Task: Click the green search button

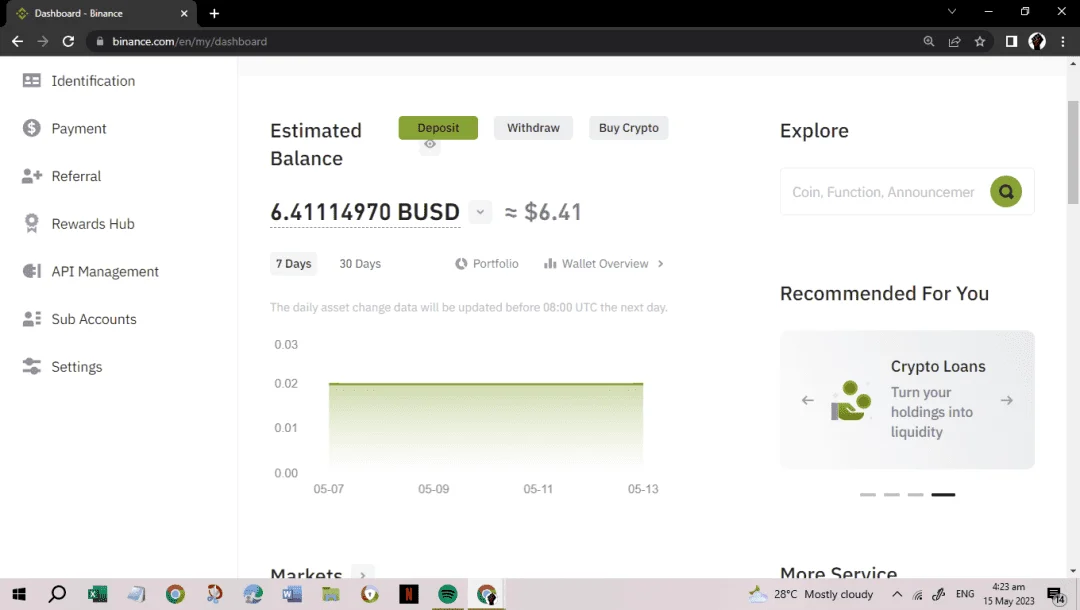Action: [x=1006, y=191]
